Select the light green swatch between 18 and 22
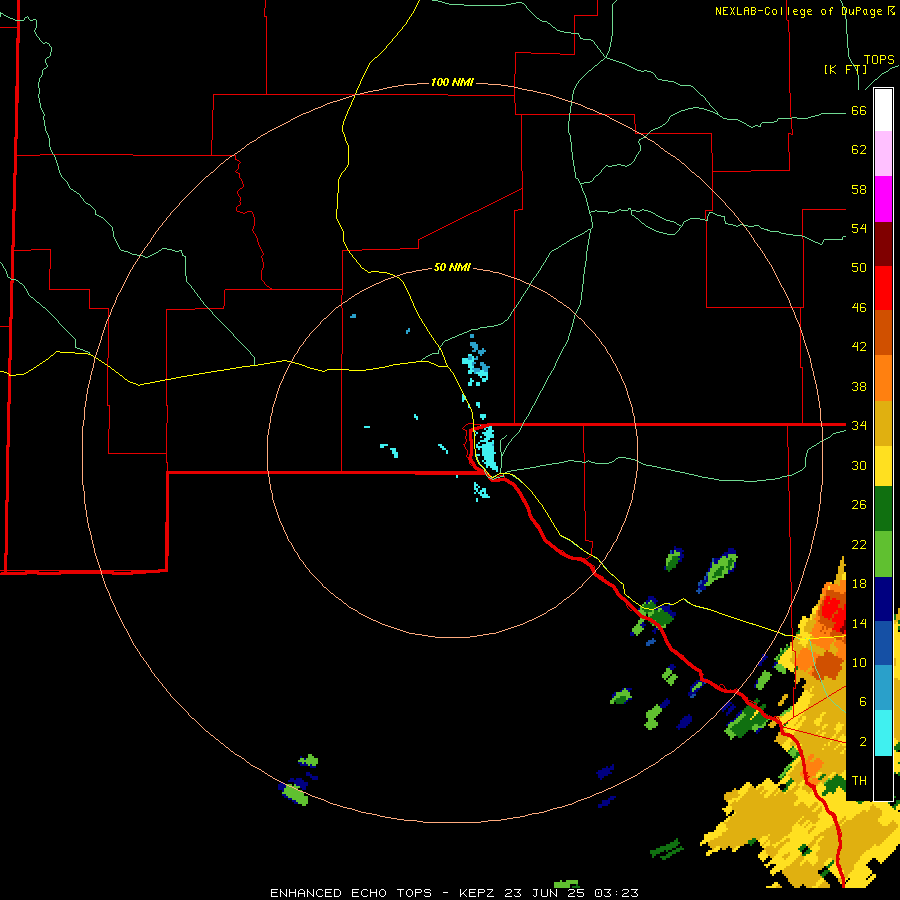 coord(883,554)
